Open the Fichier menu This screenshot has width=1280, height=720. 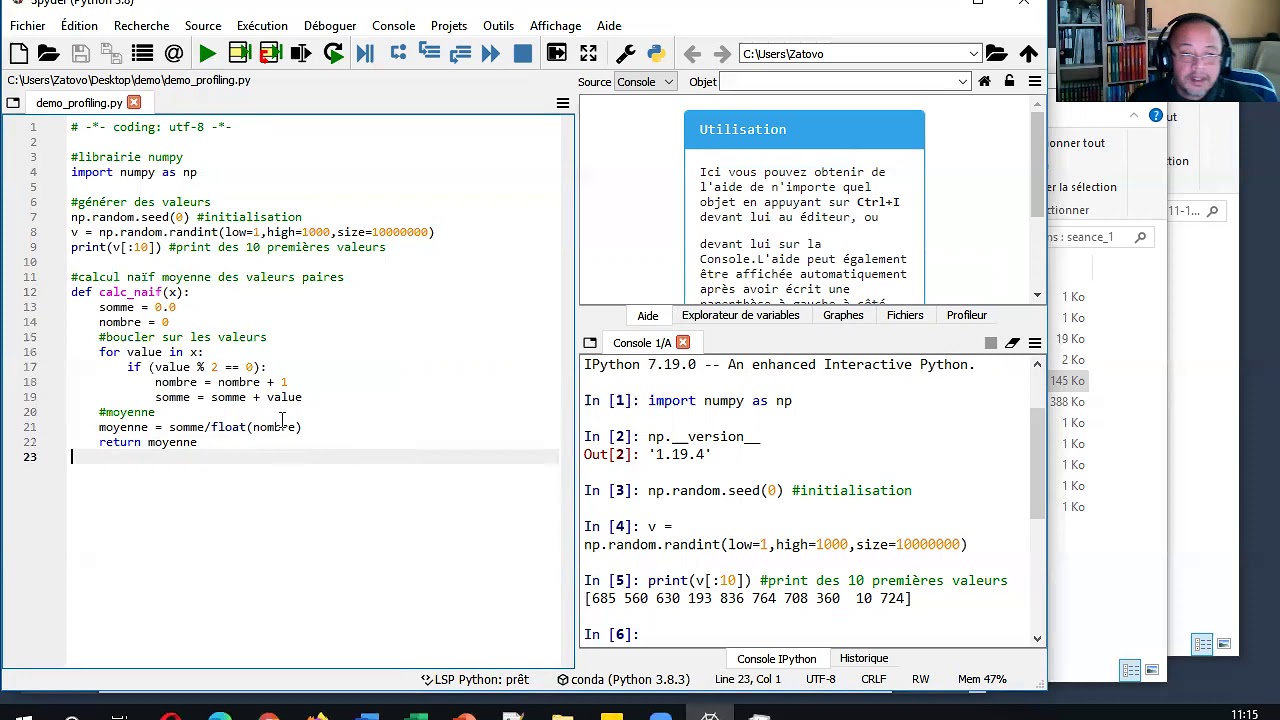pyautogui.click(x=27, y=26)
